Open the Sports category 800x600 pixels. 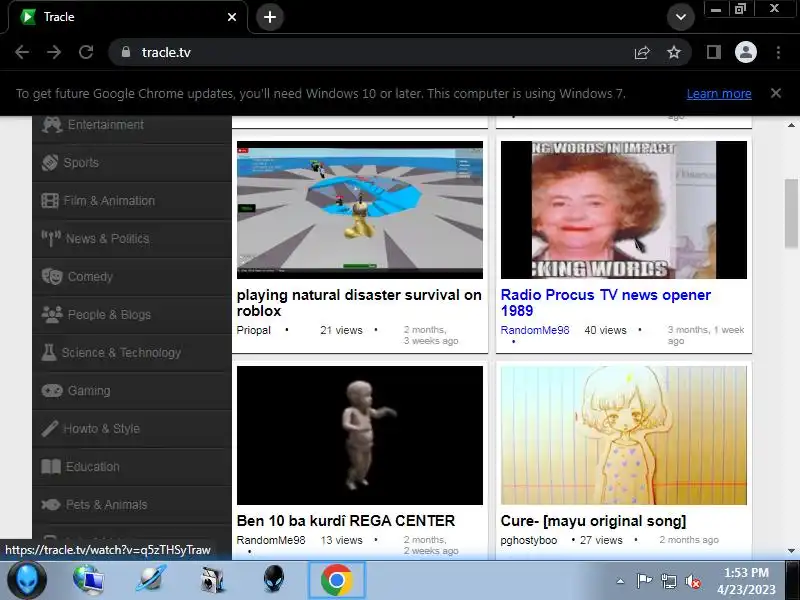132,163
